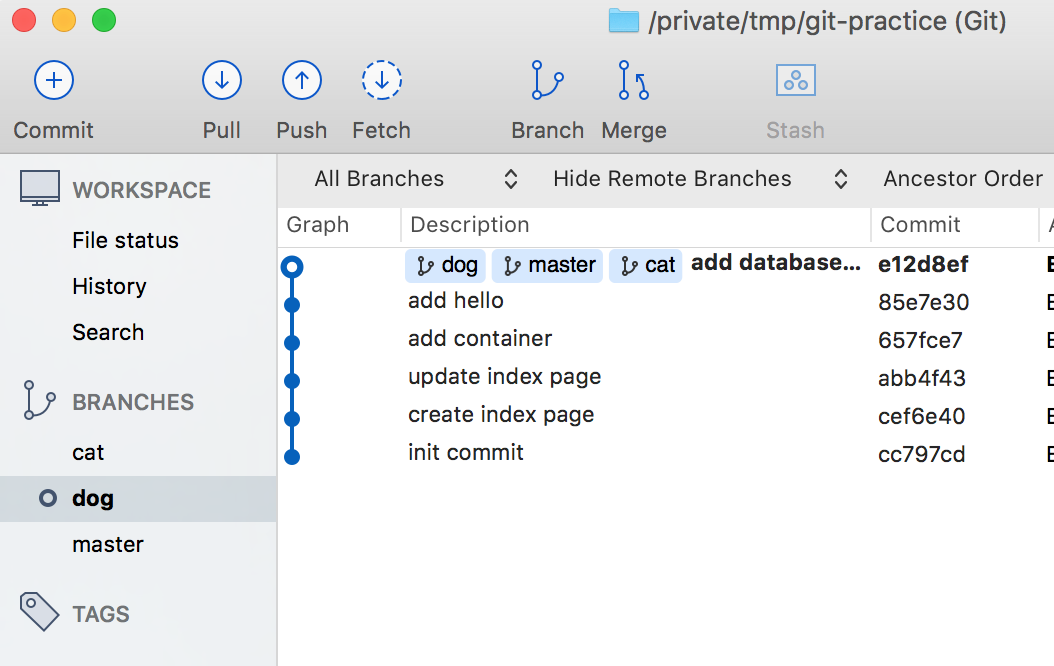Open the Ancestor Order dropdown

pos(962,179)
